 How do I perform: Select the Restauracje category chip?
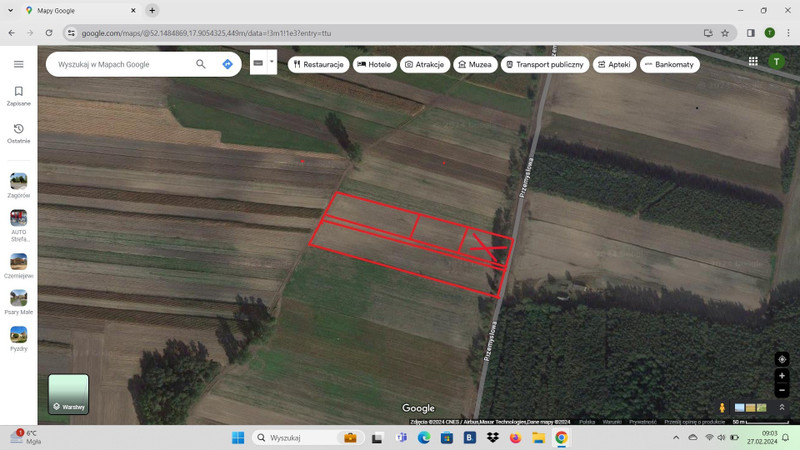coord(318,64)
